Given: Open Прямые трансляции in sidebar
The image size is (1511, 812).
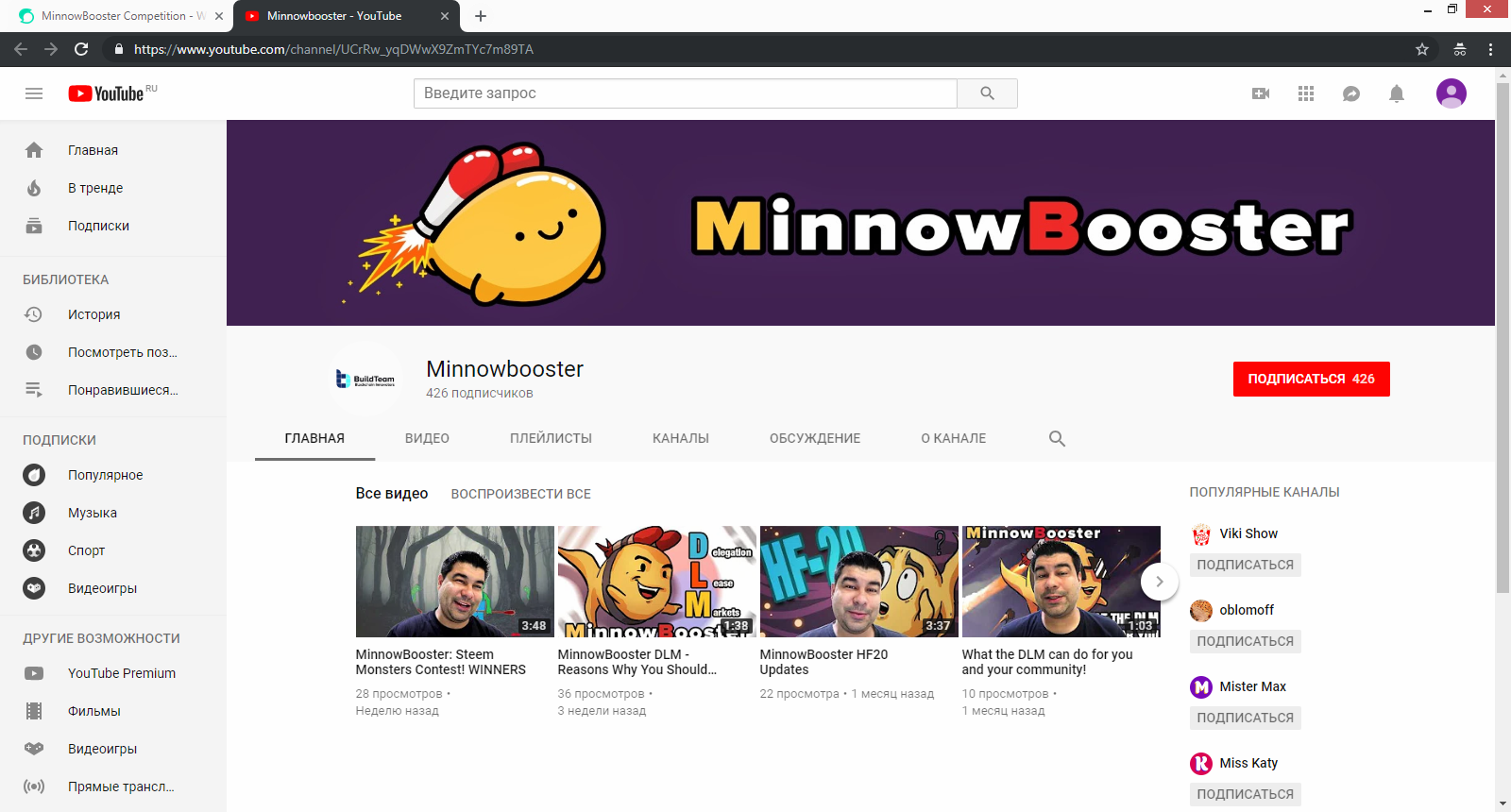Looking at the screenshot, I should point(113,787).
